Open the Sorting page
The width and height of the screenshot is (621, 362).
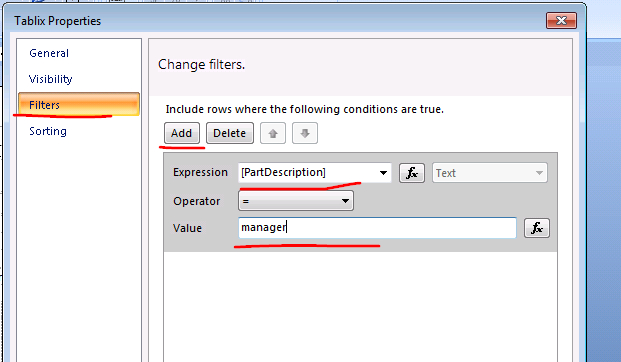coord(48,131)
